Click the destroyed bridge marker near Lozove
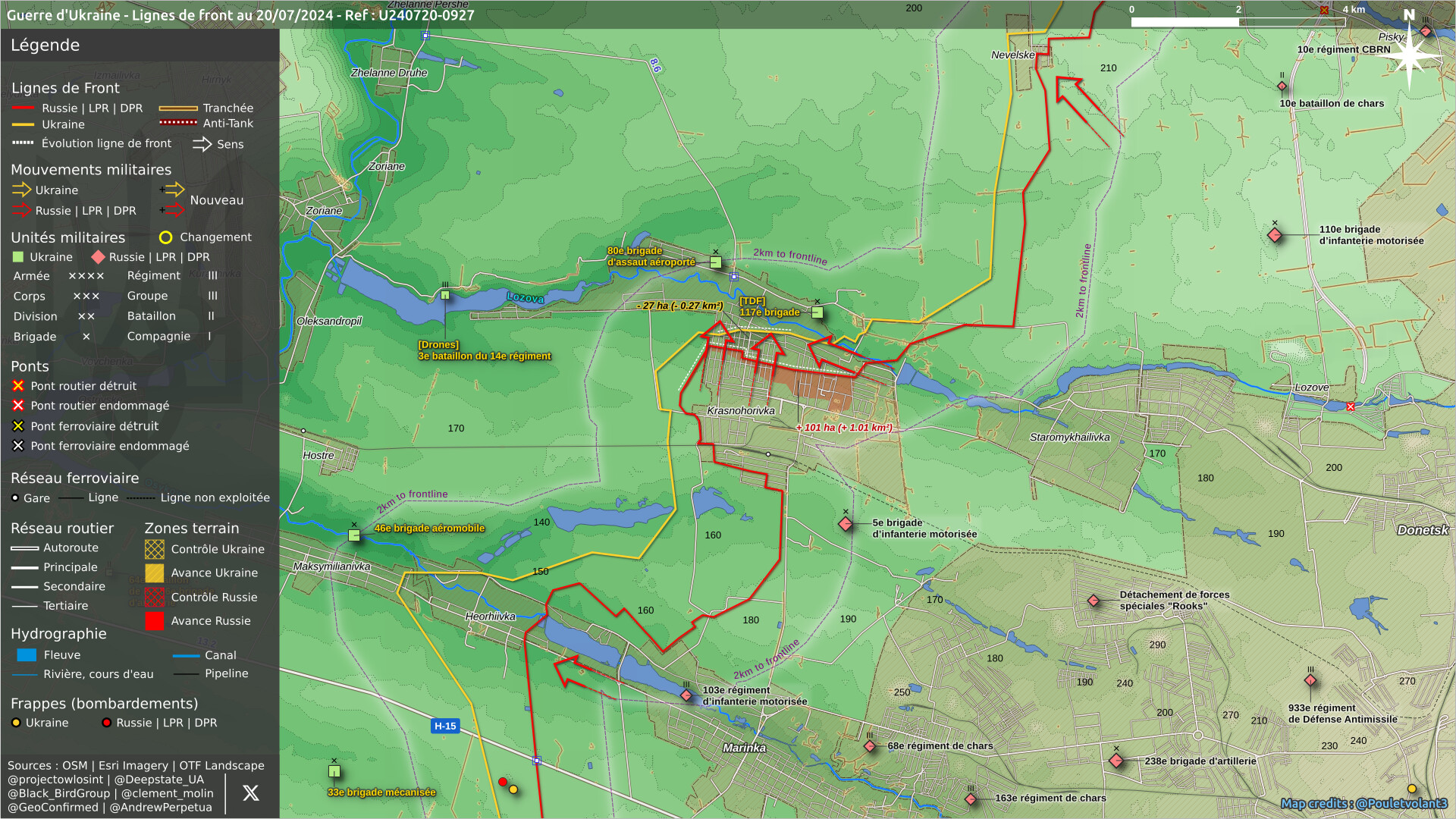Image resolution: width=1456 pixels, height=819 pixels. (x=1351, y=407)
